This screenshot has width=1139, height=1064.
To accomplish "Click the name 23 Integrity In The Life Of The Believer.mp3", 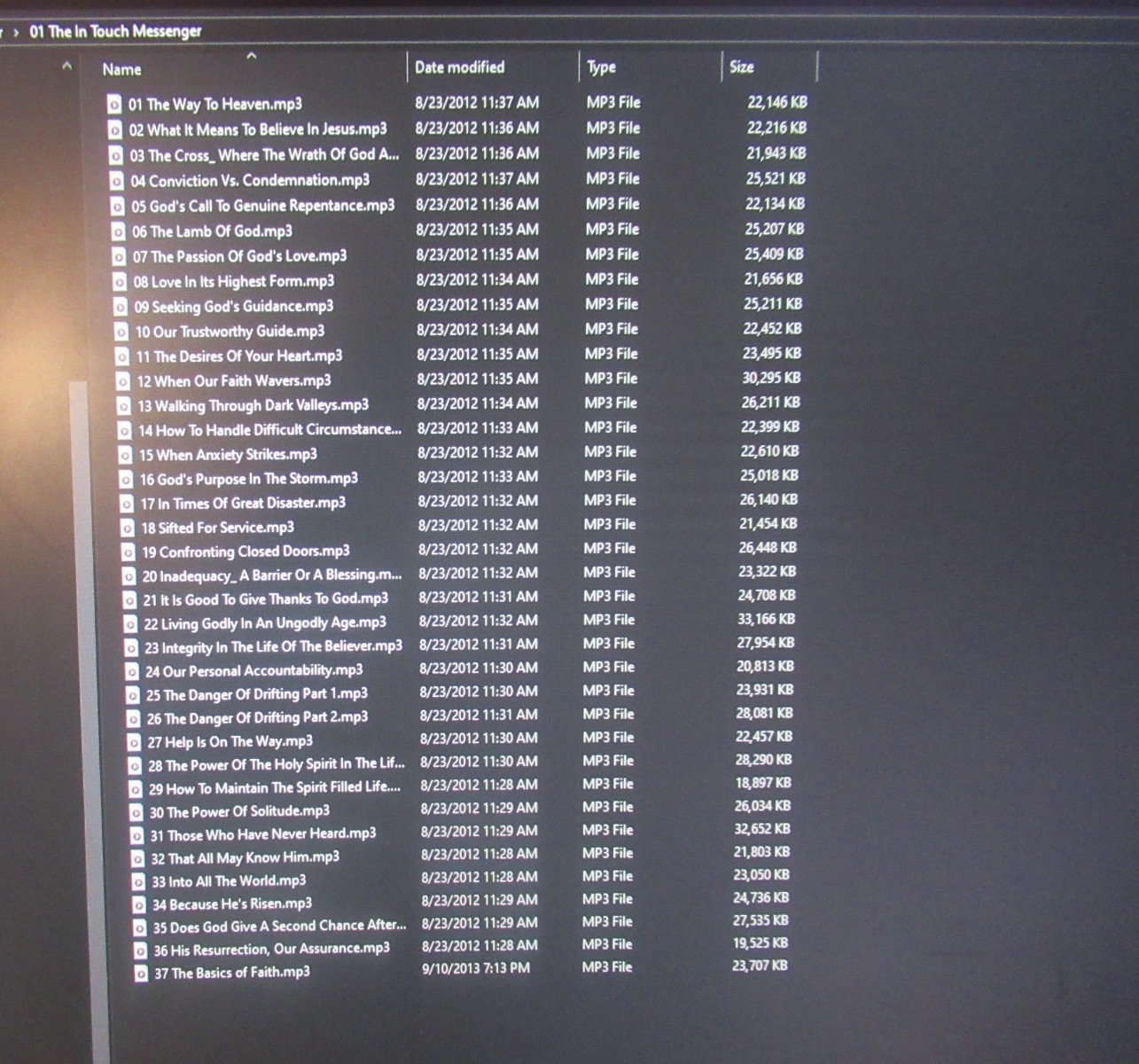I will [x=273, y=647].
